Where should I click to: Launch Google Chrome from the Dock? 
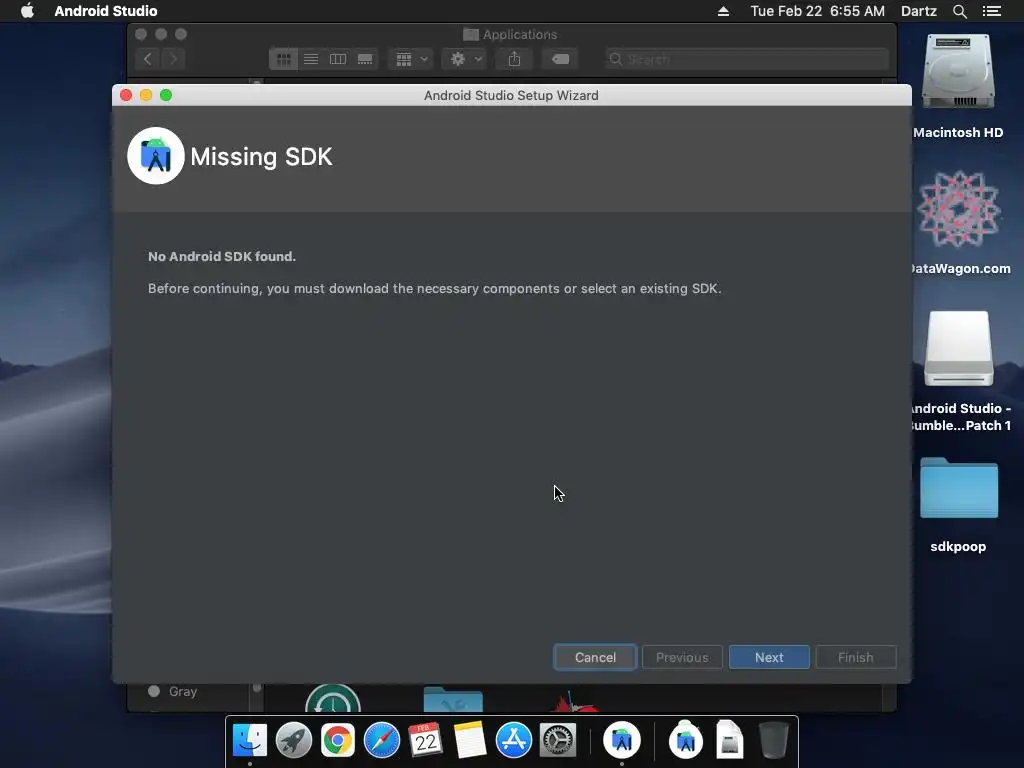[x=338, y=741]
